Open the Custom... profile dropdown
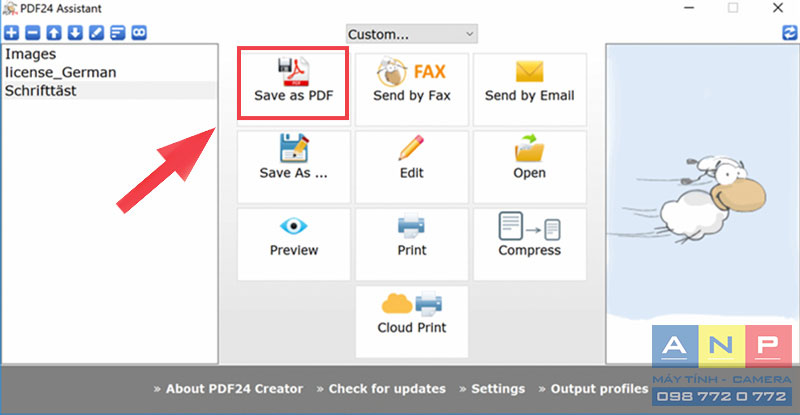 pos(412,34)
